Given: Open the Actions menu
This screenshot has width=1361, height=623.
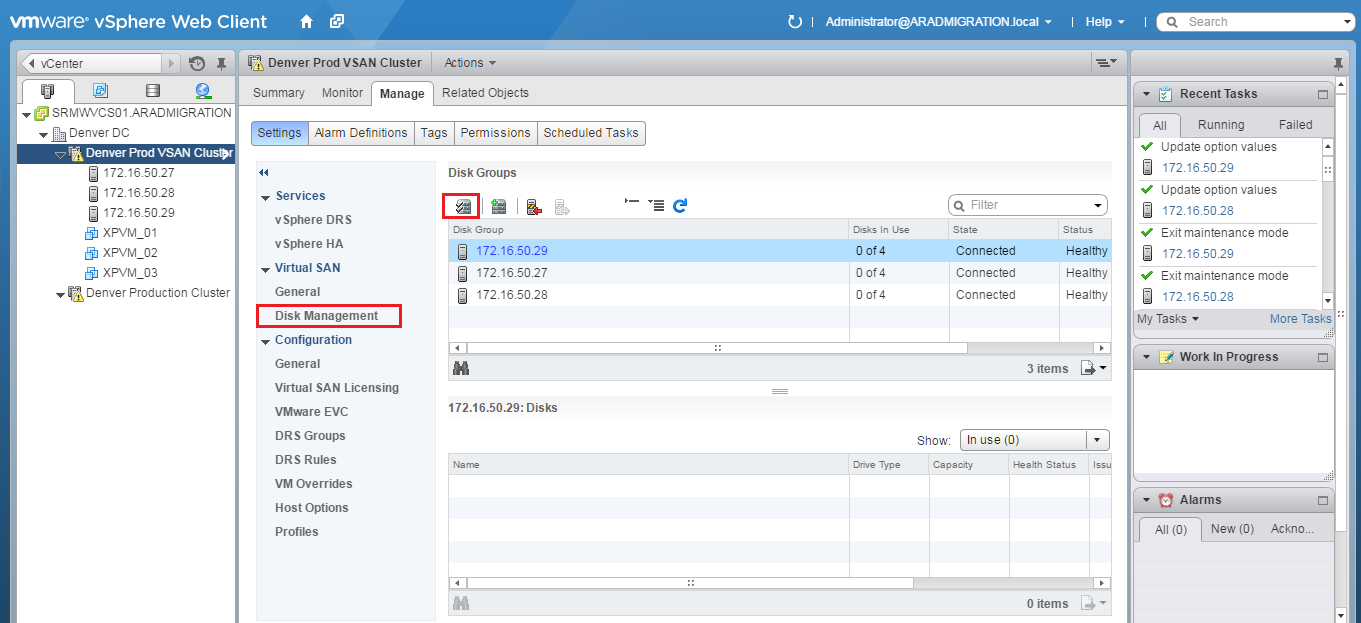Looking at the screenshot, I should [469, 62].
